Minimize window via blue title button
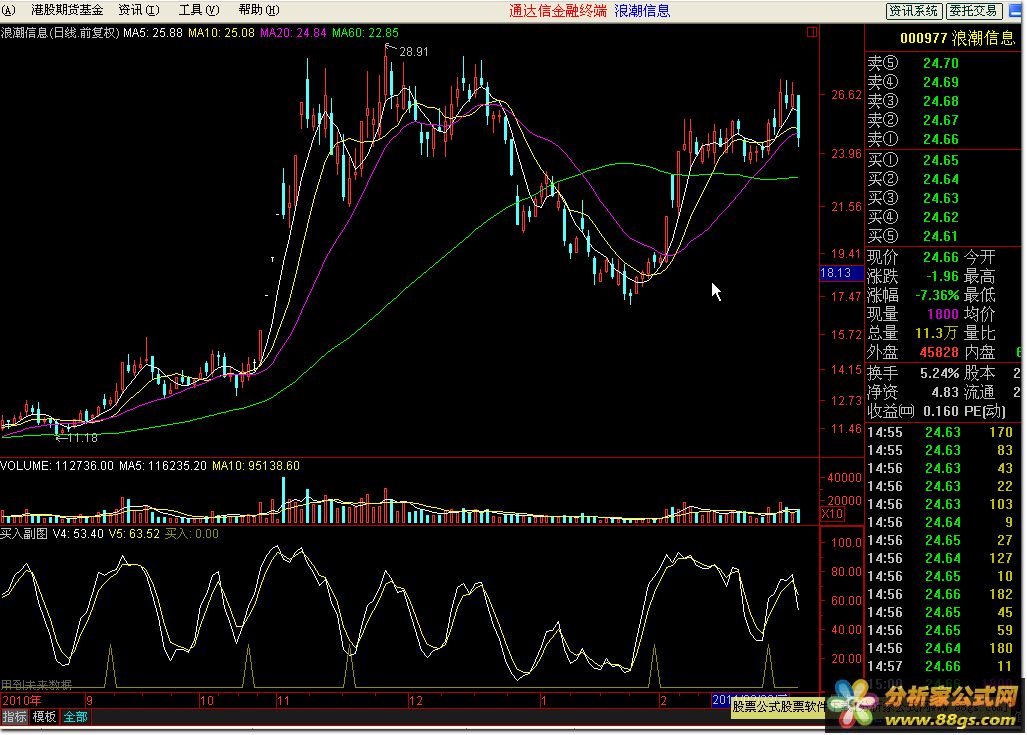Screen dimensions: 1027x735 [x=1016, y=10]
